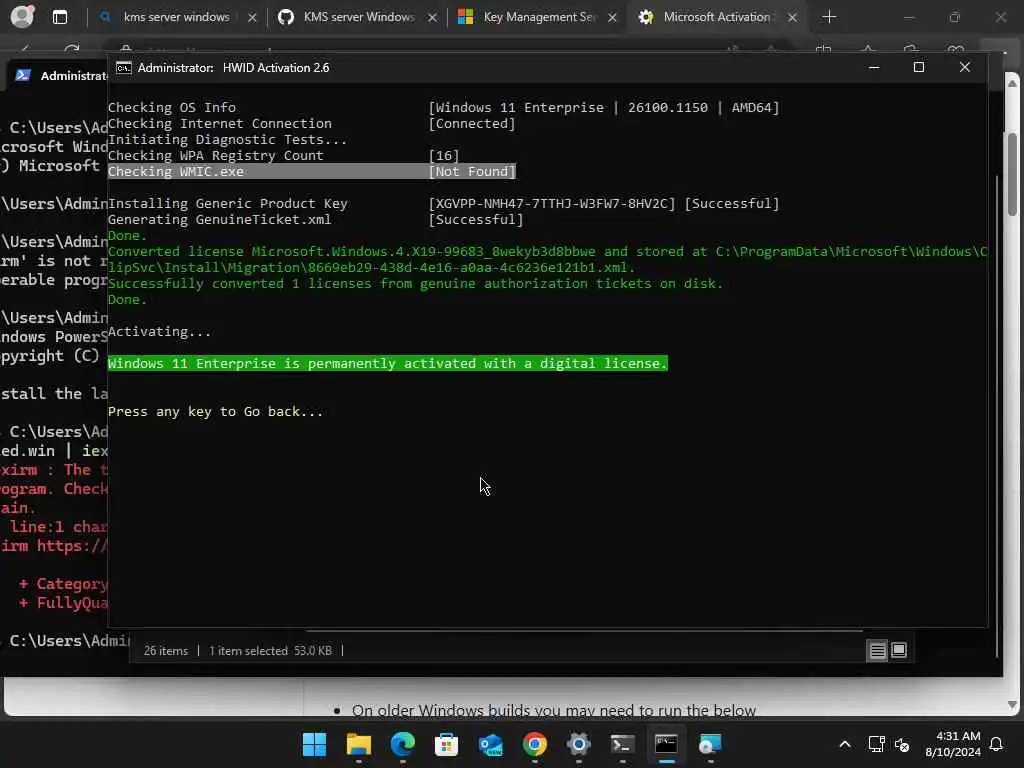Switch to GitHub 'KMS server Windows' tab
The height and width of the screenshot is (768, 1024).
pyautogui.click(x=359, y=17)
